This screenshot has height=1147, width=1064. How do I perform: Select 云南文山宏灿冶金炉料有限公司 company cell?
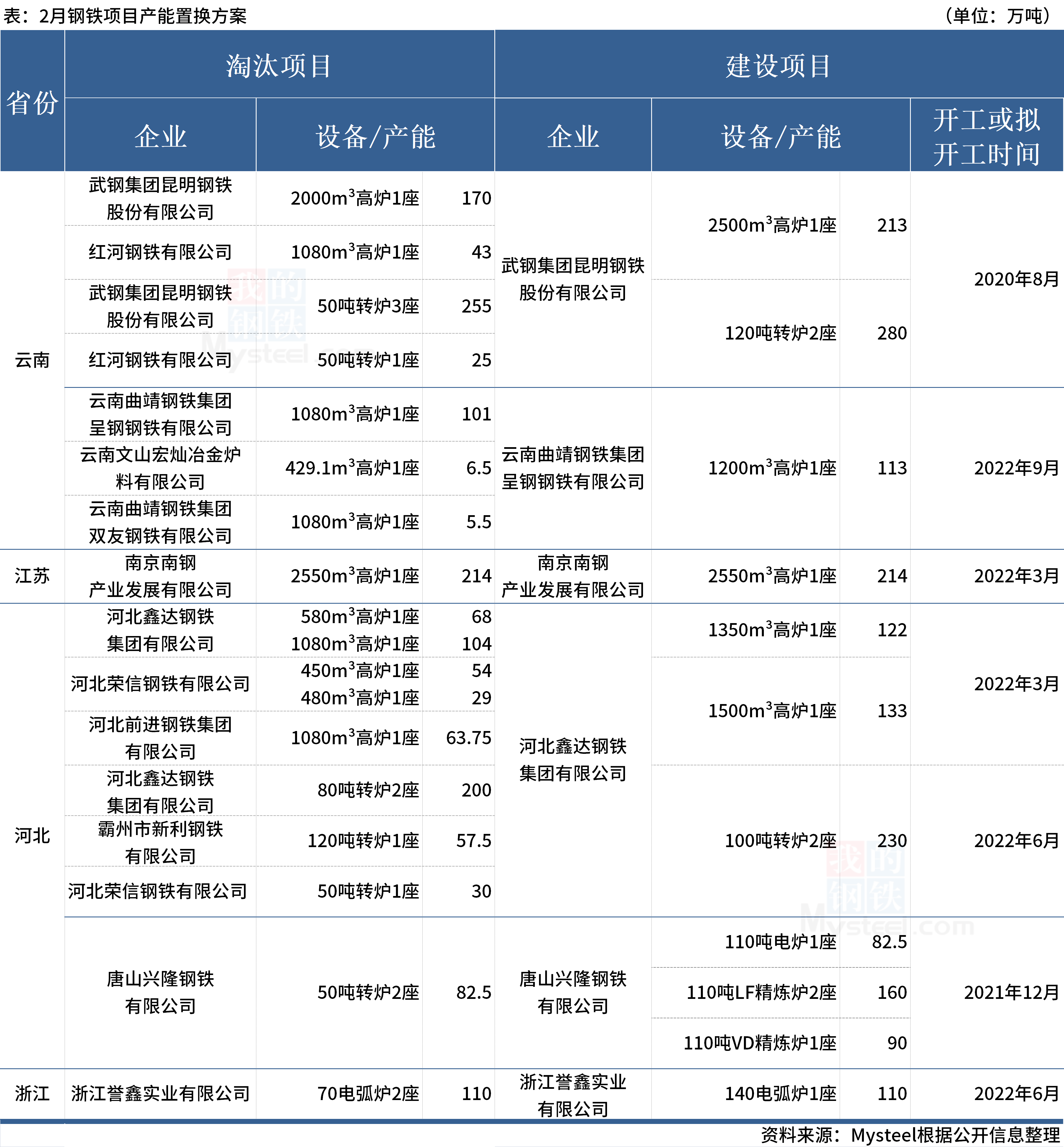(160, 468)
